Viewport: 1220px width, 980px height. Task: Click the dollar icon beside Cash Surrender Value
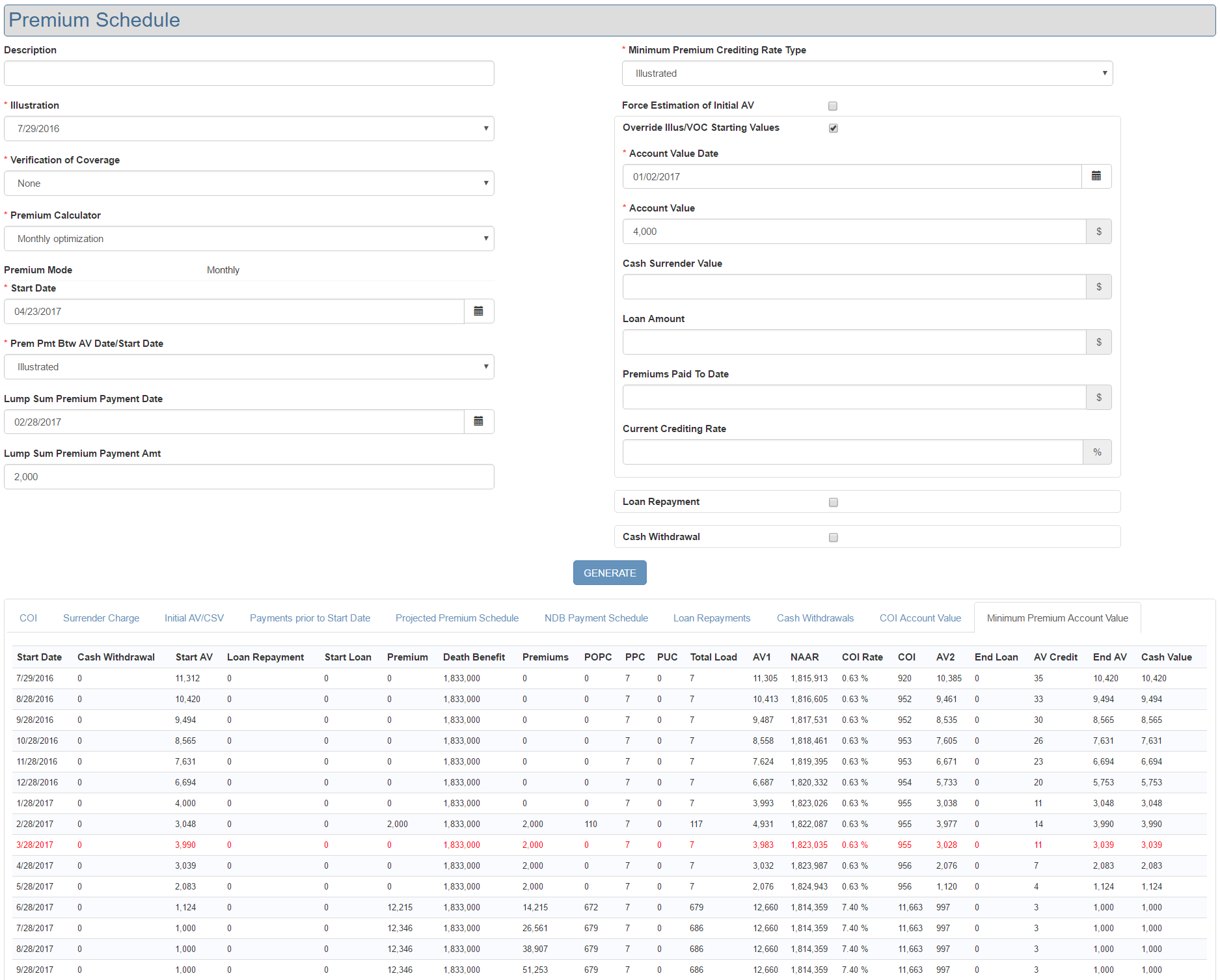1098,287
